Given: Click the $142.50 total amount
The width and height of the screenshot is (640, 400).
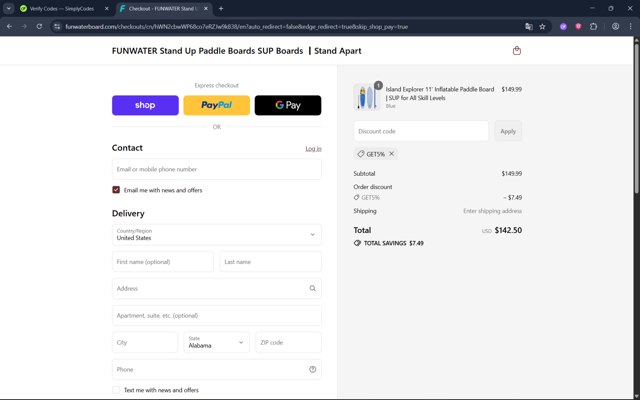Looking at the screenshot, I should [508, 230].
